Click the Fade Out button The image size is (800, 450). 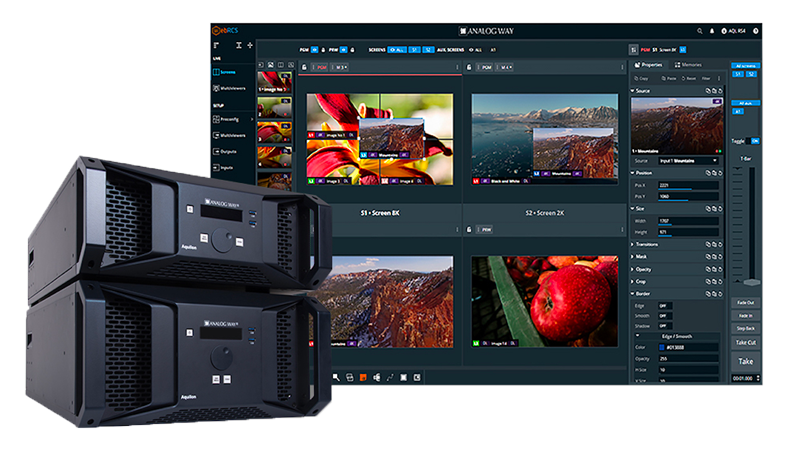[745, 302]
